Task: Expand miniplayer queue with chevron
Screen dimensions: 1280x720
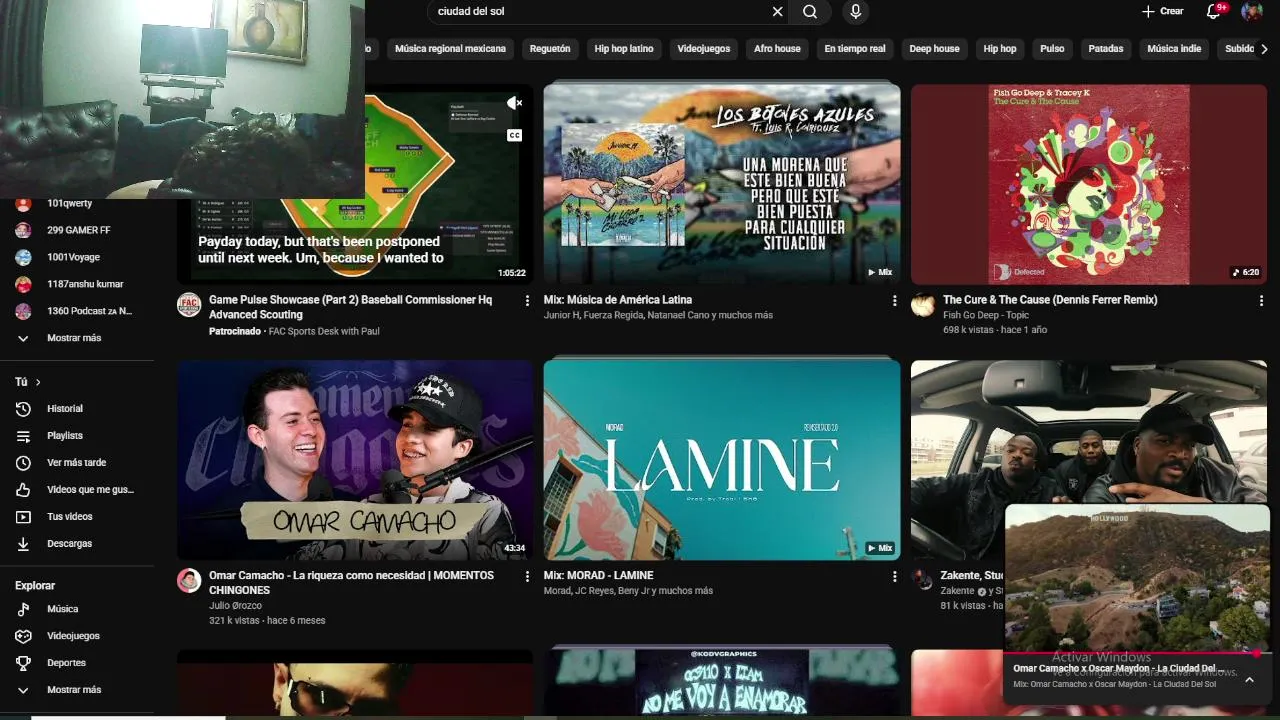Action: tap(1249, 679)
